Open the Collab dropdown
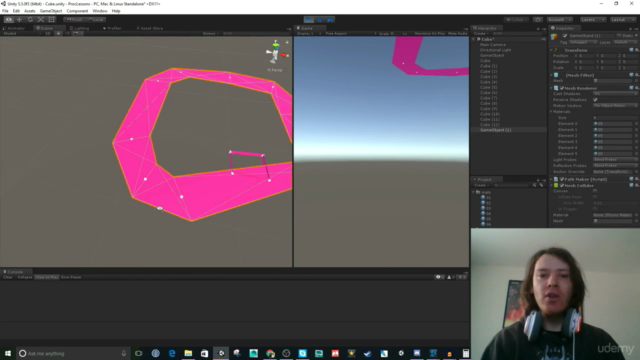The height and width of the screenshot is (360, 640). click(516, 20)
